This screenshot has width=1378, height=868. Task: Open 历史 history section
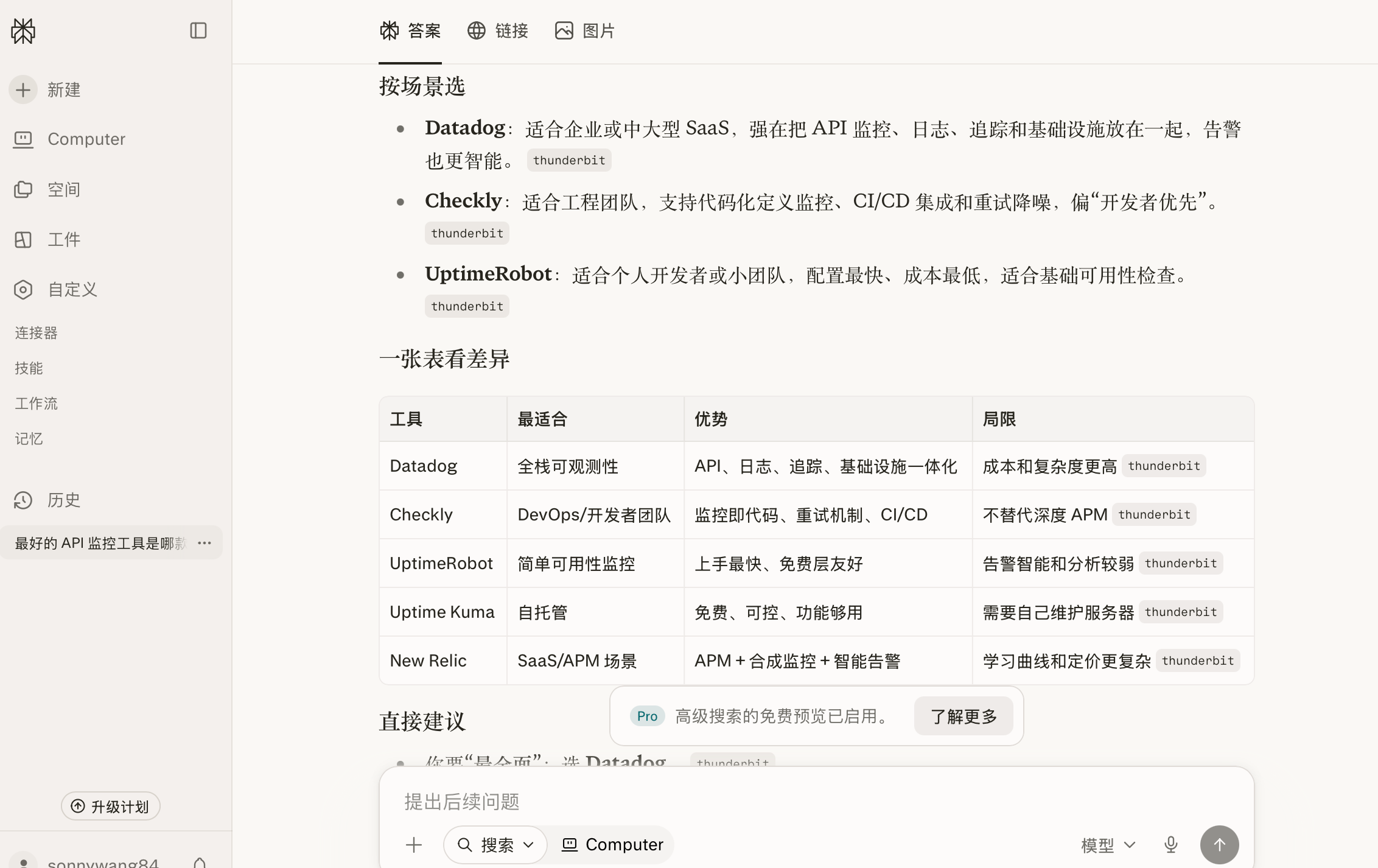coord(47,500)
